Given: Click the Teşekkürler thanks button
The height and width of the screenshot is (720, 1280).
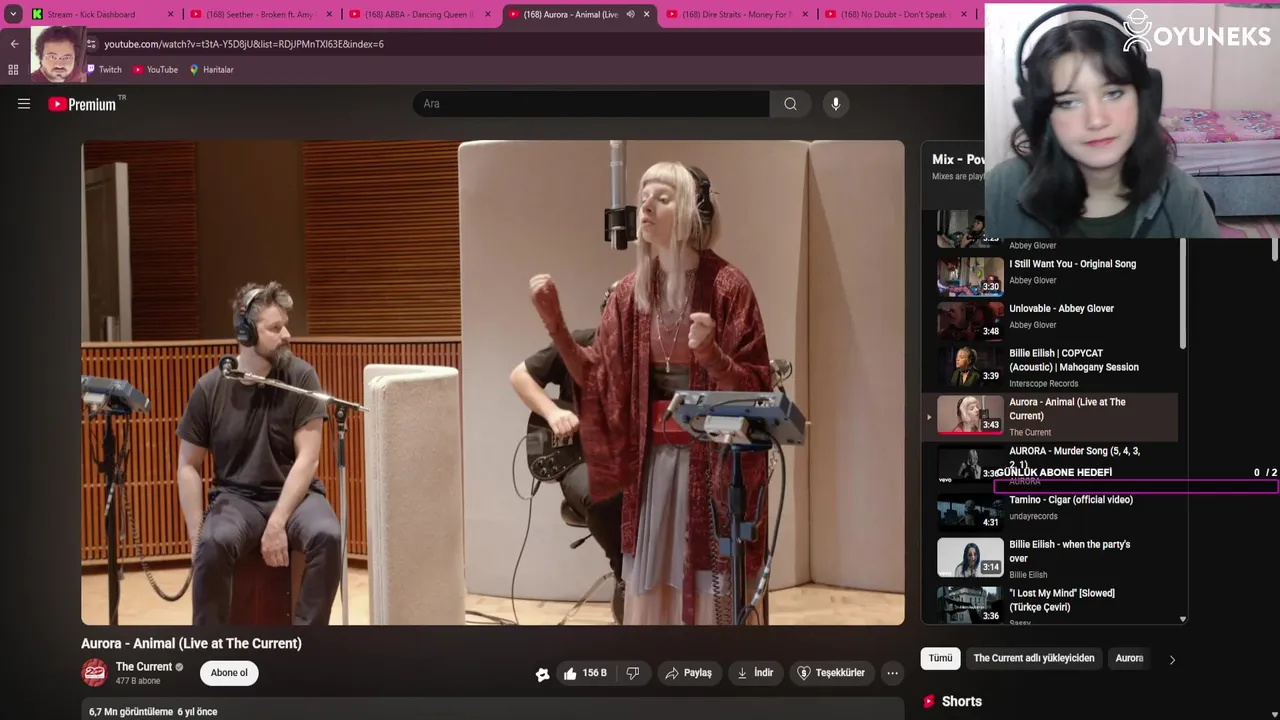Looking at the screenshot, I should (x=831, y=673).
